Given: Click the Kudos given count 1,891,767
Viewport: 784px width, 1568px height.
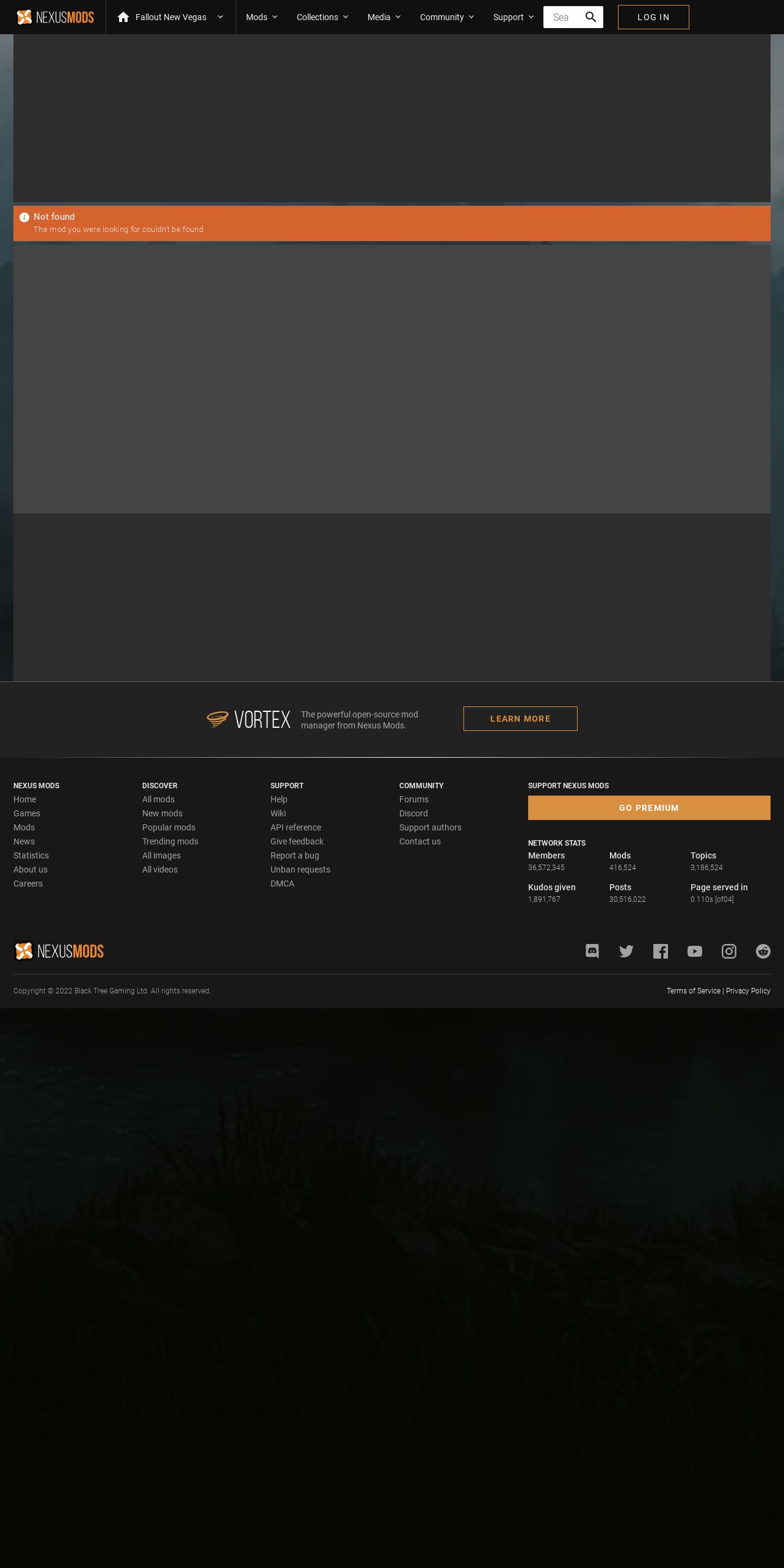Looking at the screenshot, I should [544, 899].
